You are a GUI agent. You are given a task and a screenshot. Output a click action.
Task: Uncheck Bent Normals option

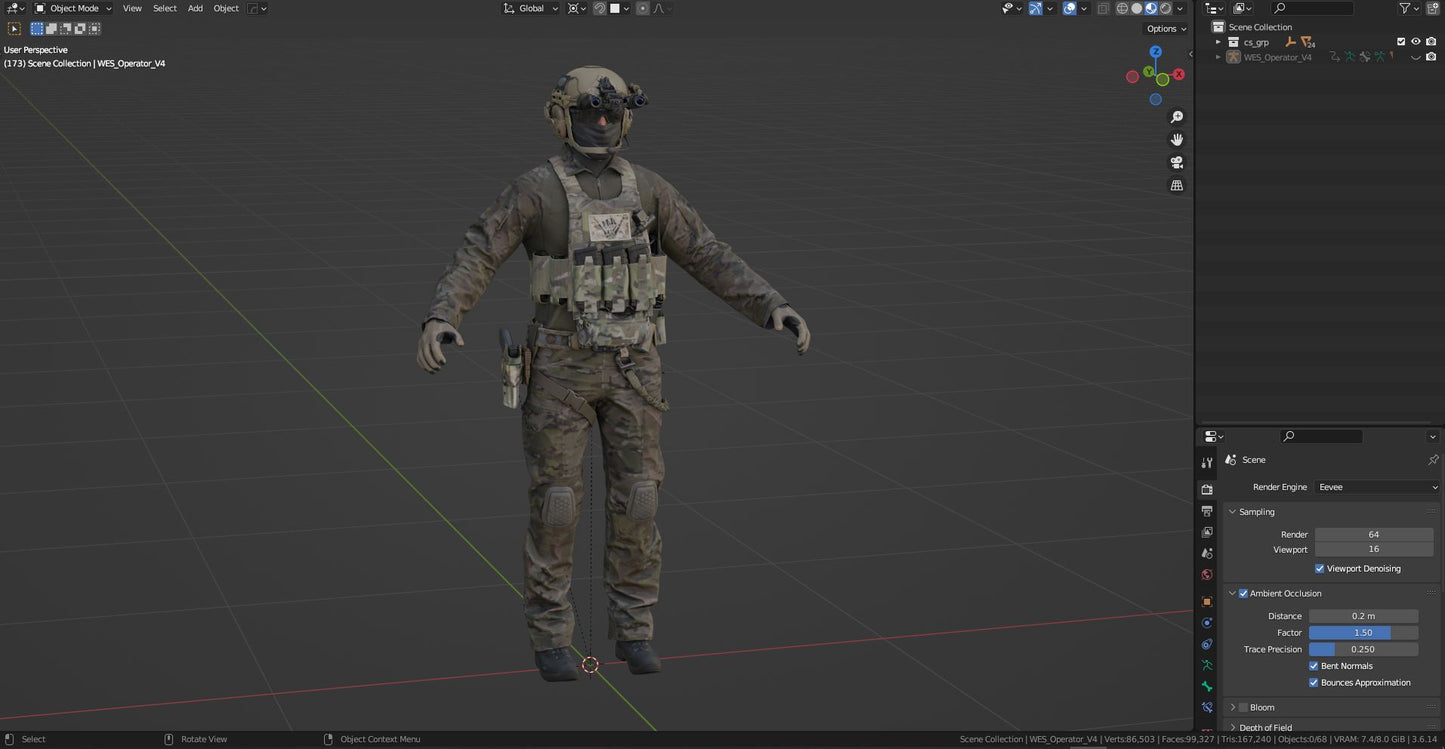tap(1313, 665)
